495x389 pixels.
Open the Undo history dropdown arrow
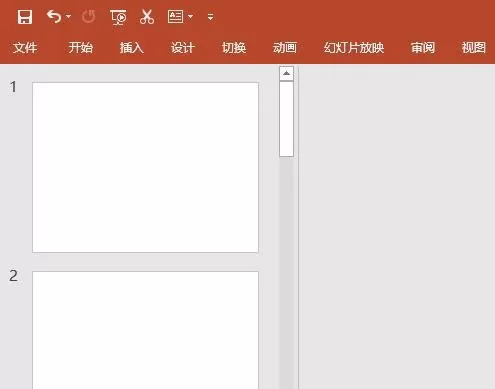click(68, 16)
